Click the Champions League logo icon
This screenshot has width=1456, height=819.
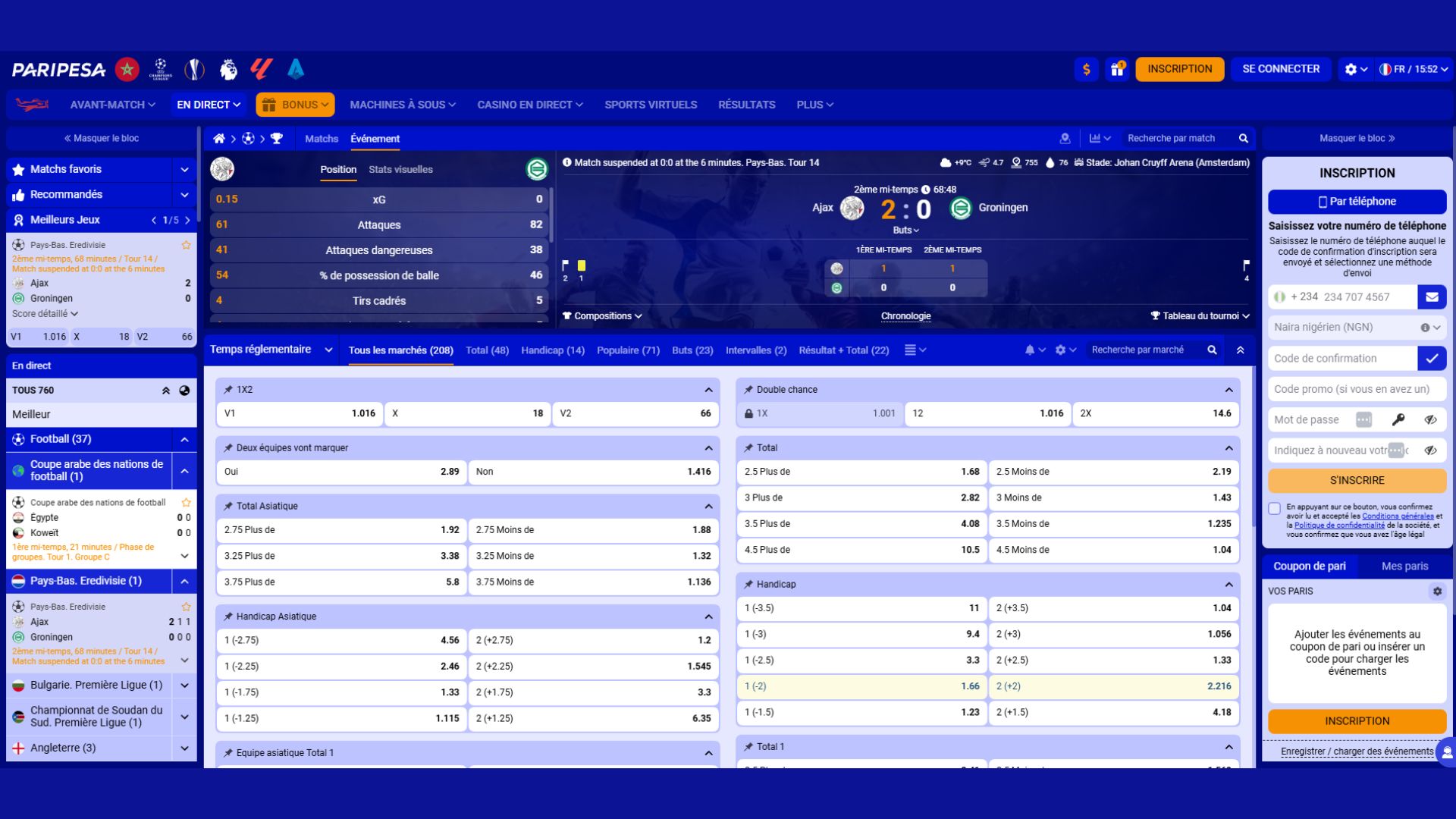[161, 69]
